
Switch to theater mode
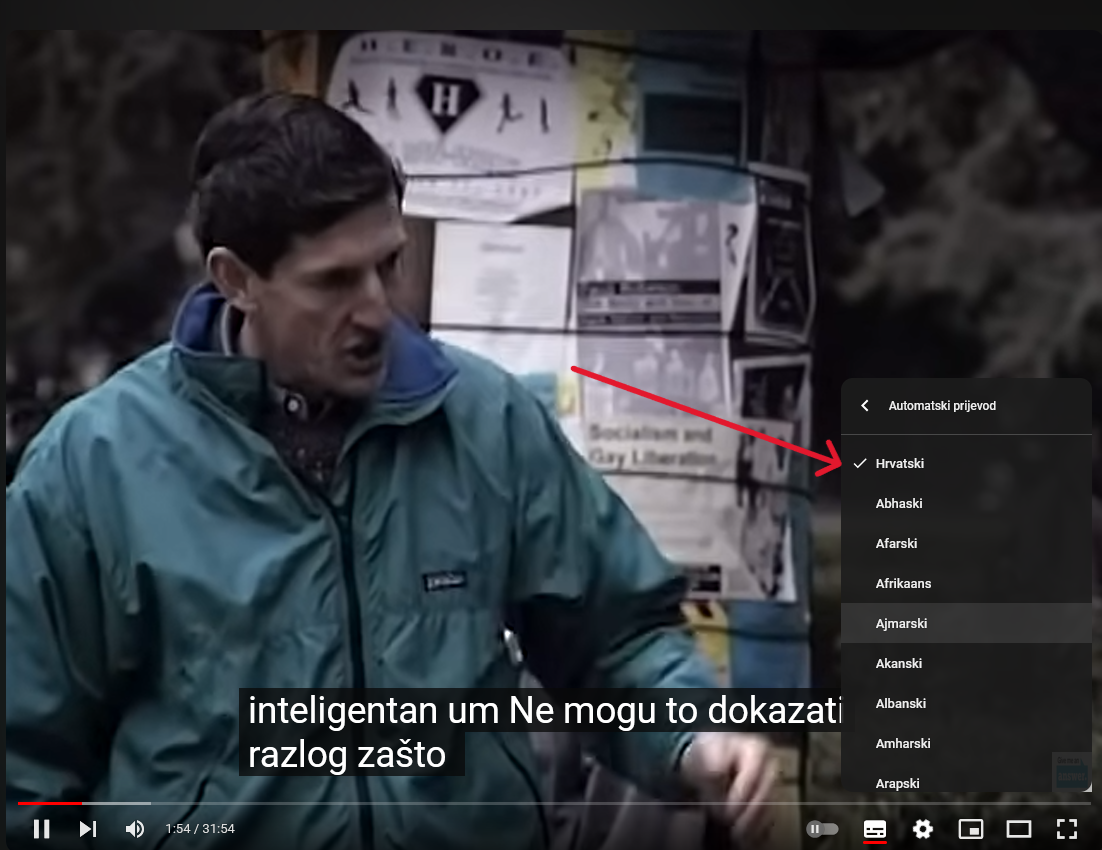coord(1018,829)
